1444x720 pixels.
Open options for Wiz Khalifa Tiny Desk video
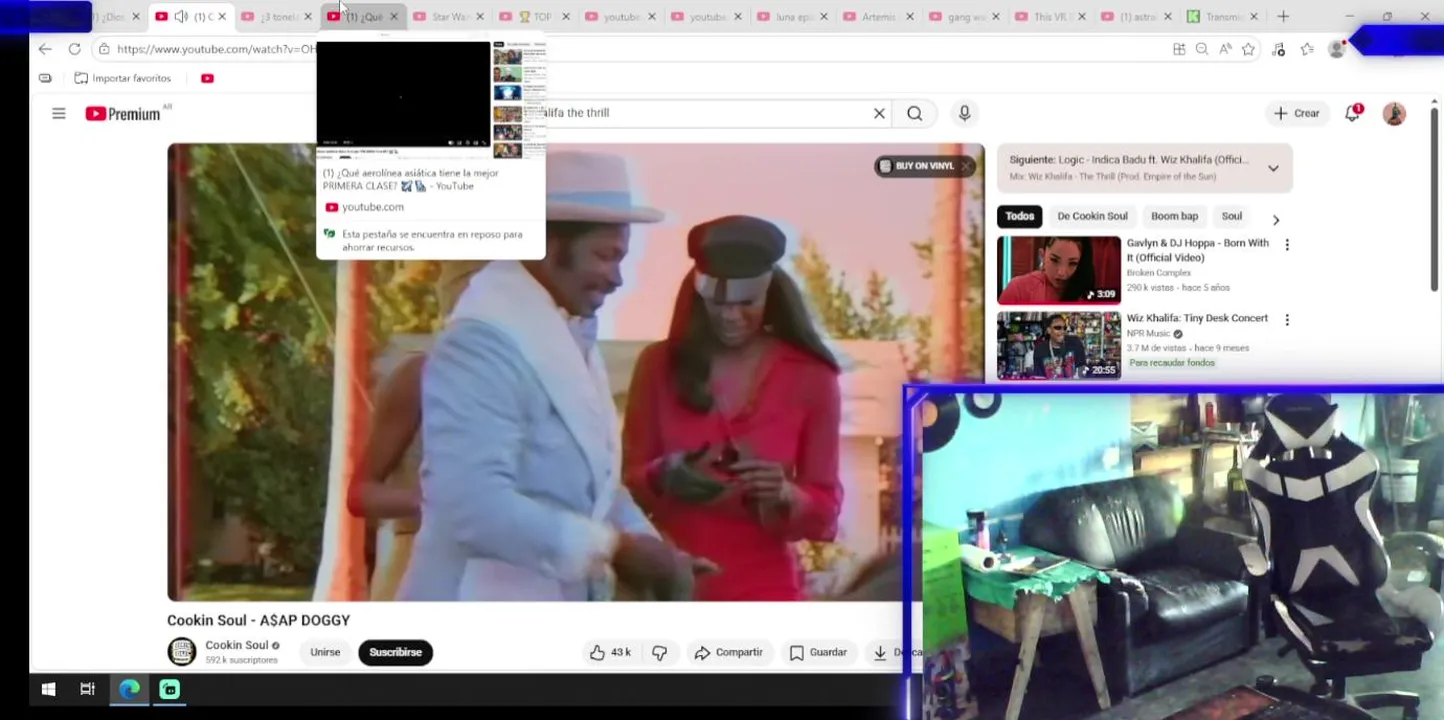1287,320
